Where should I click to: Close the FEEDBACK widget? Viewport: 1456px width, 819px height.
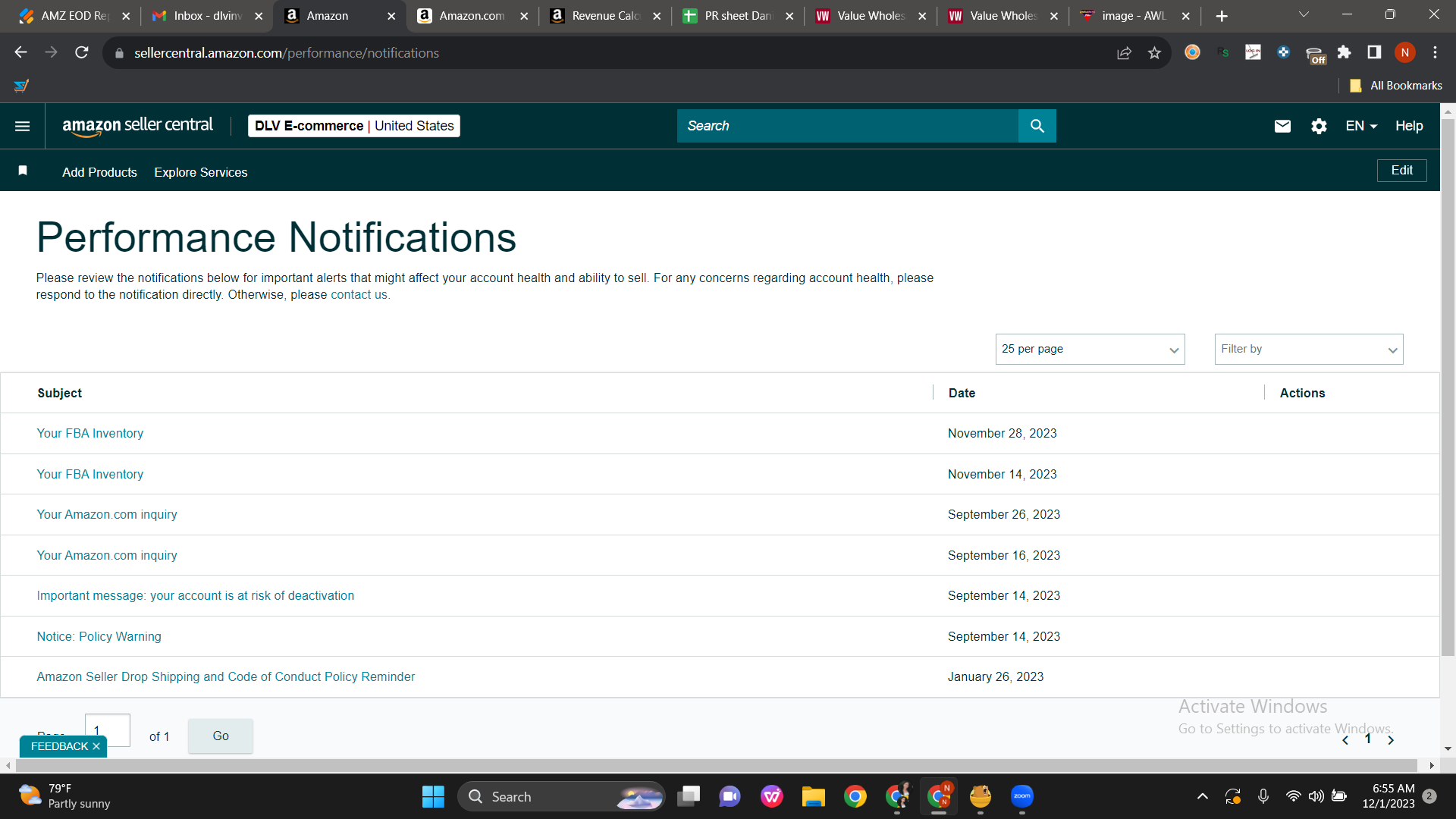click(96, 746)
